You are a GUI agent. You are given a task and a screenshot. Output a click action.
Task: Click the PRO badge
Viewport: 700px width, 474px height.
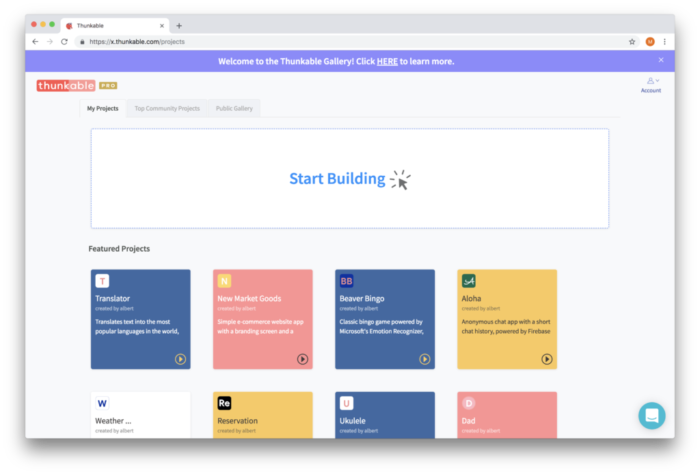click(x=108, y=86)
